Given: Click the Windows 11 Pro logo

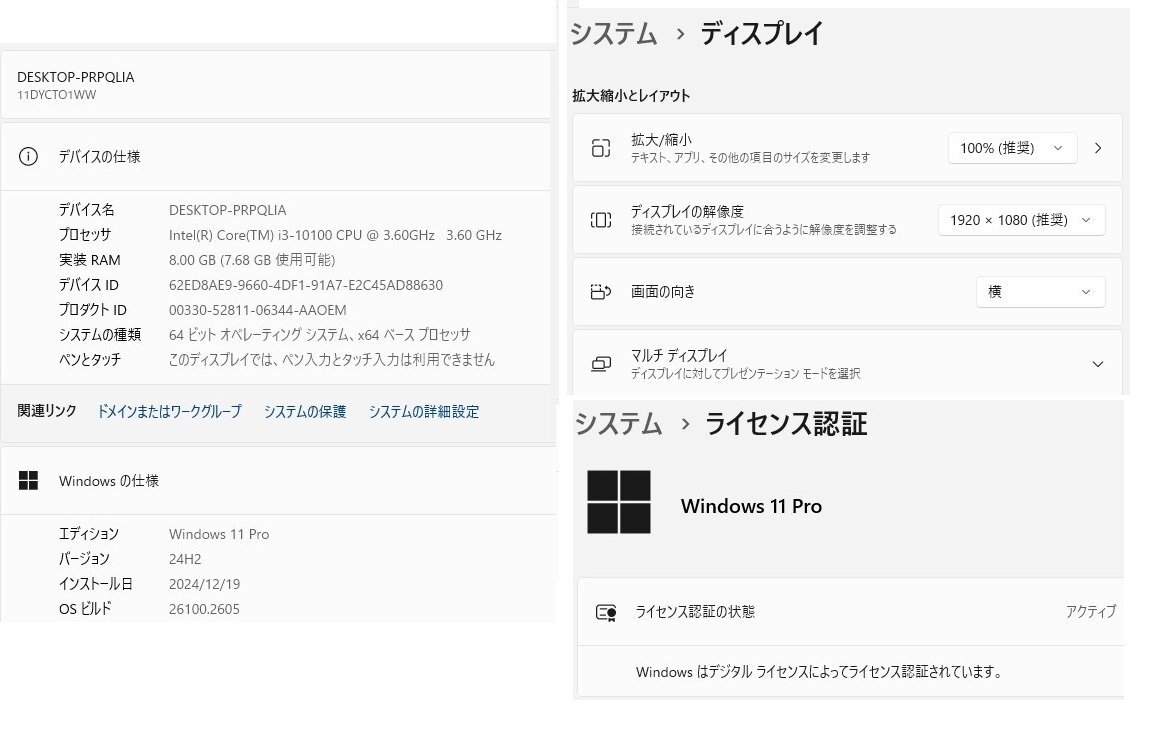Looking at the screenshot, I should pyautogui.click(x=621, y=502).
